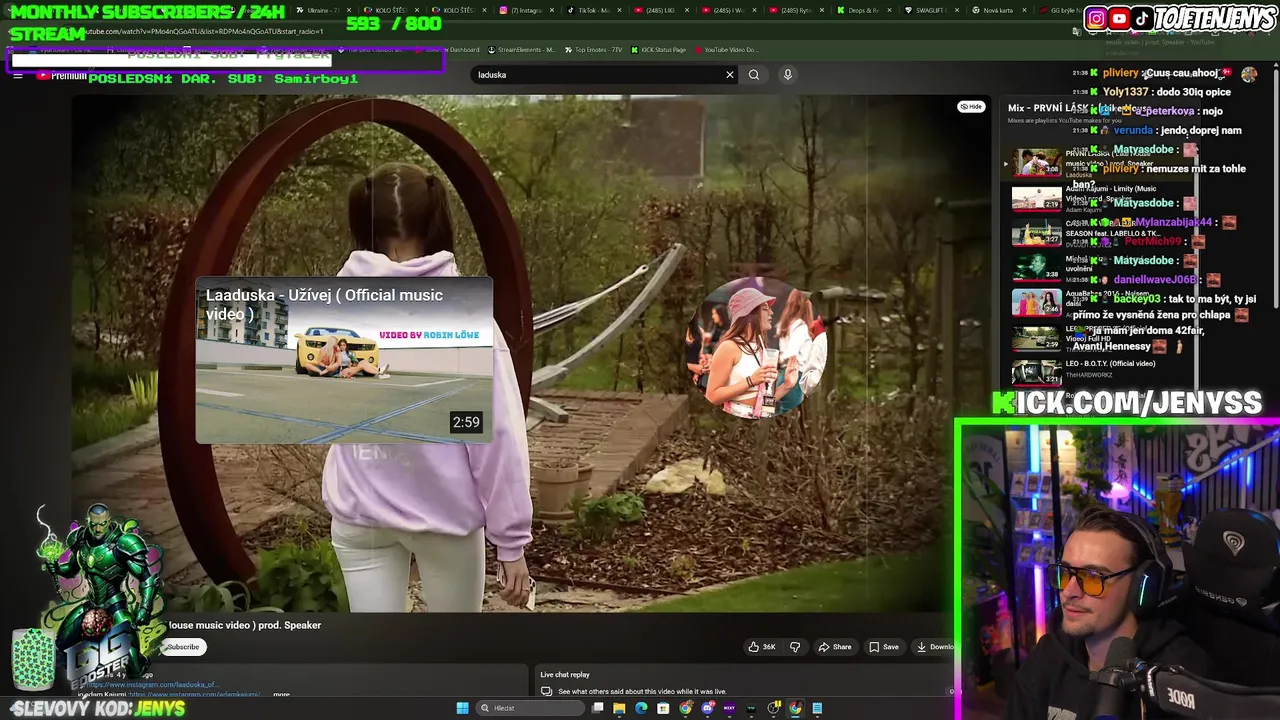Open File Explorer from taskbar
1280x720 pixels.
[x=619, y=708]
